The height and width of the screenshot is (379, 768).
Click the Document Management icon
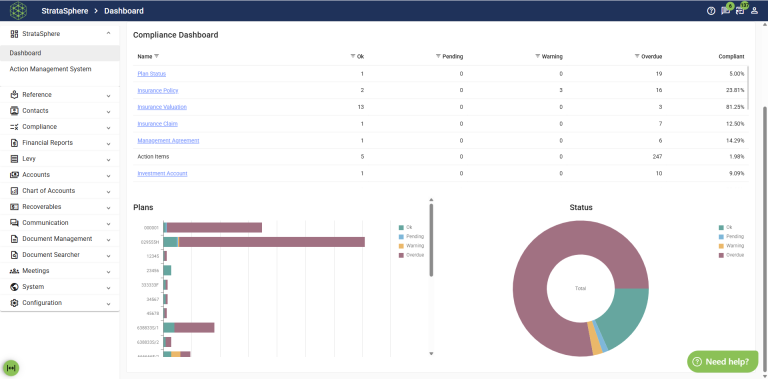tap(14, 239)
